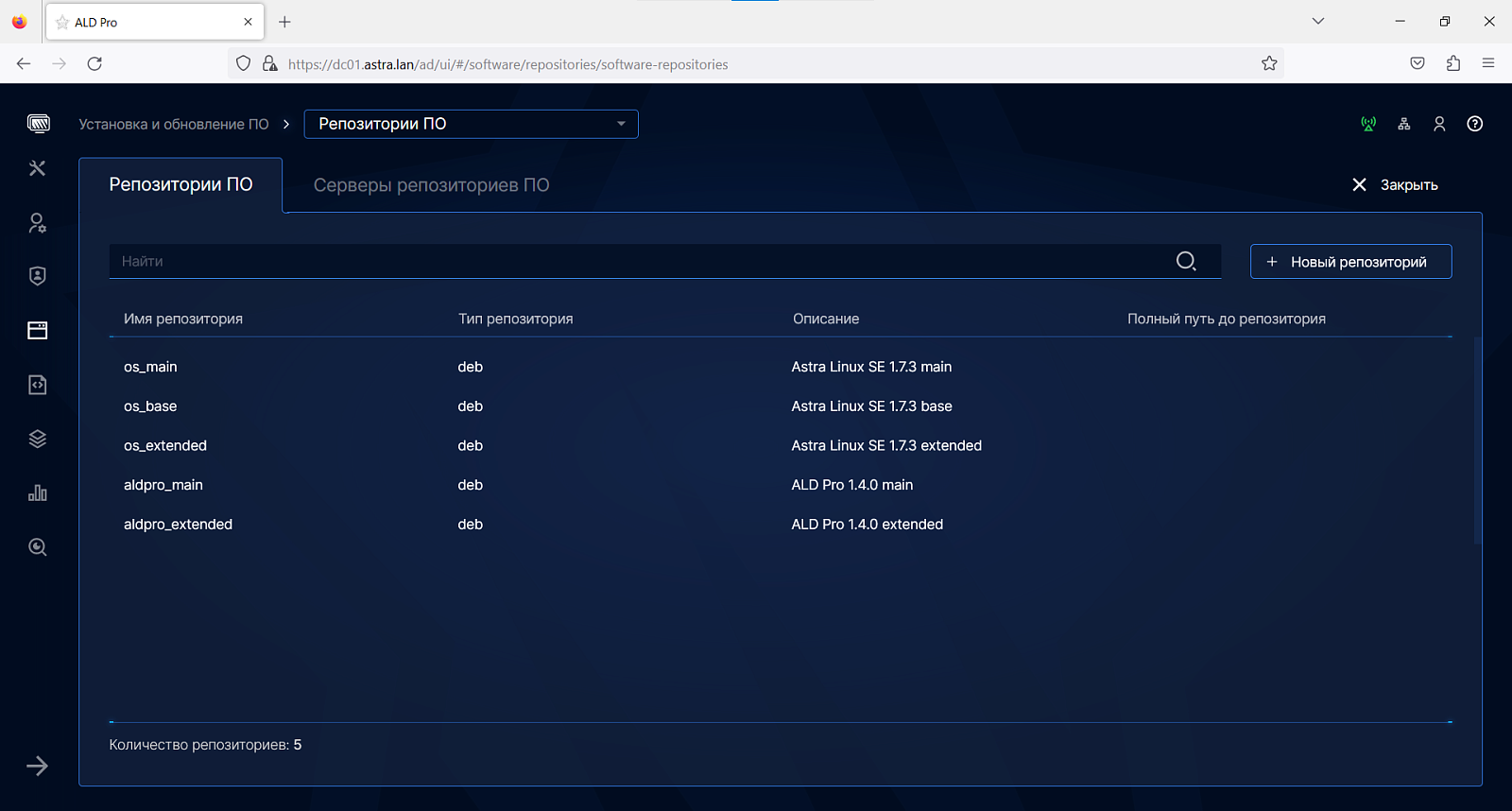The width and height of the screenshot is (1512, 811).
Task: Switch to Репозитории ПО tab
Action: [x=180, y=184]
